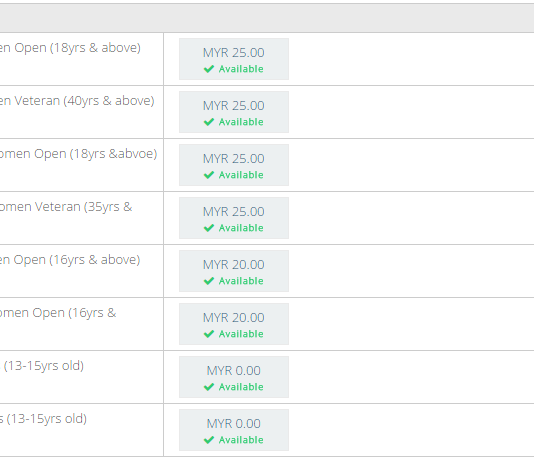Click the Women Veteran (35yrs & label

pos(66,207)
